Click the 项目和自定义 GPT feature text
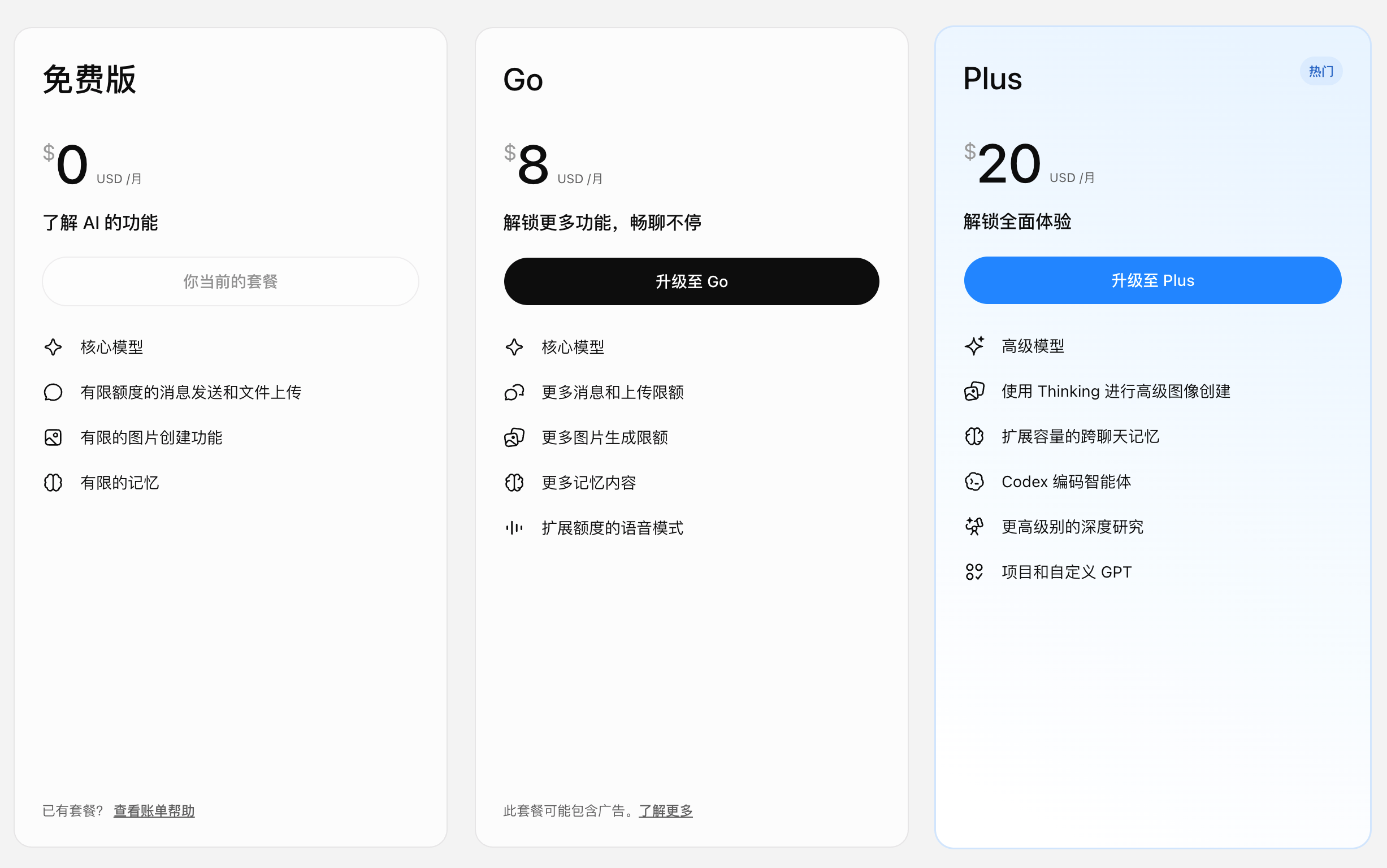Image resolution: width=1387 pixels, height=868 pixels. pyautogui.click(x=1067, y=572)
